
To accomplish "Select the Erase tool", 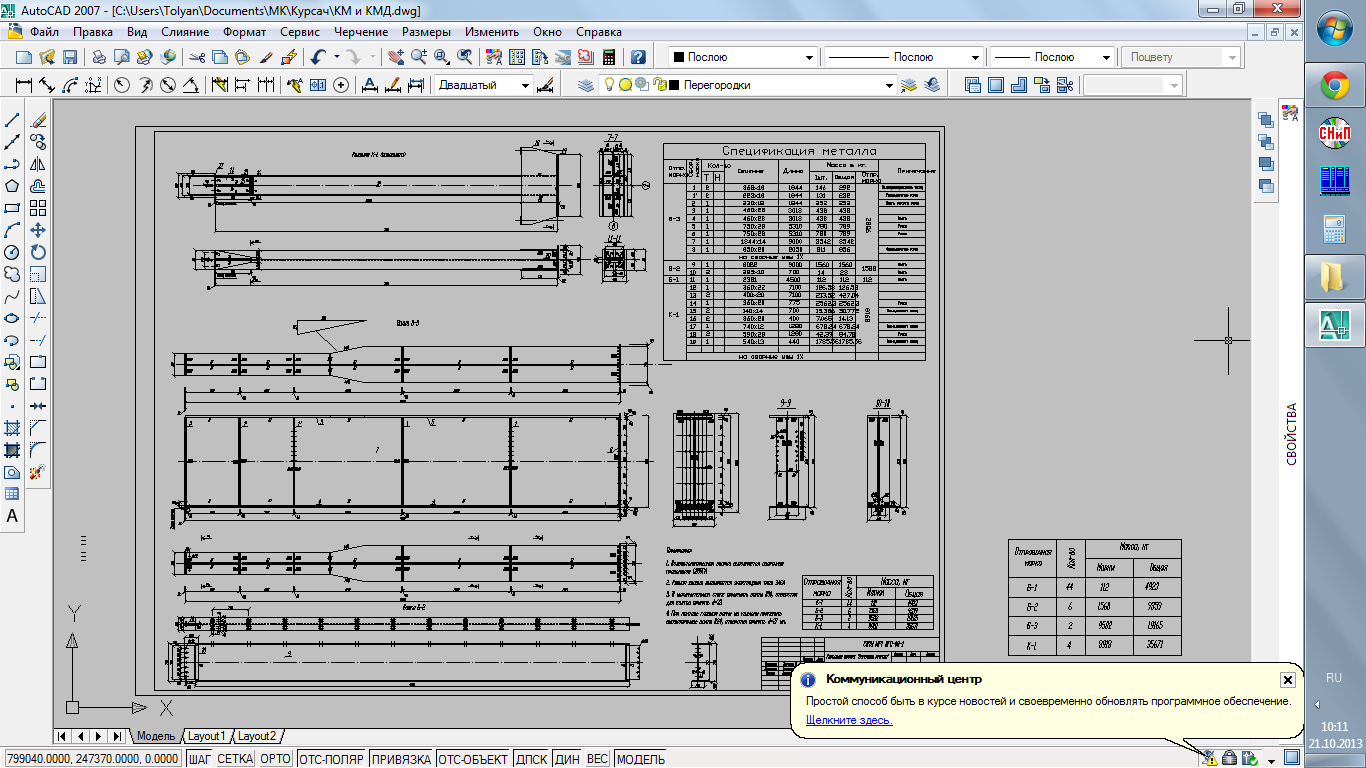I will pyautogui.click(x=39, y=120).
